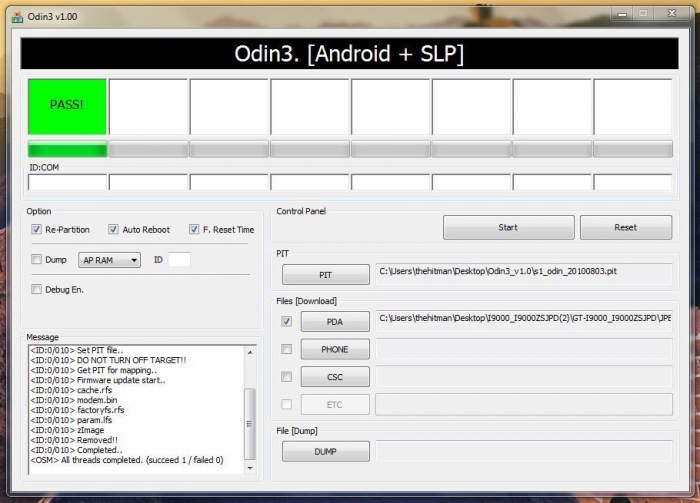
Task: Click the 'Removed!!' log line
Action: (x=74, y=440)
